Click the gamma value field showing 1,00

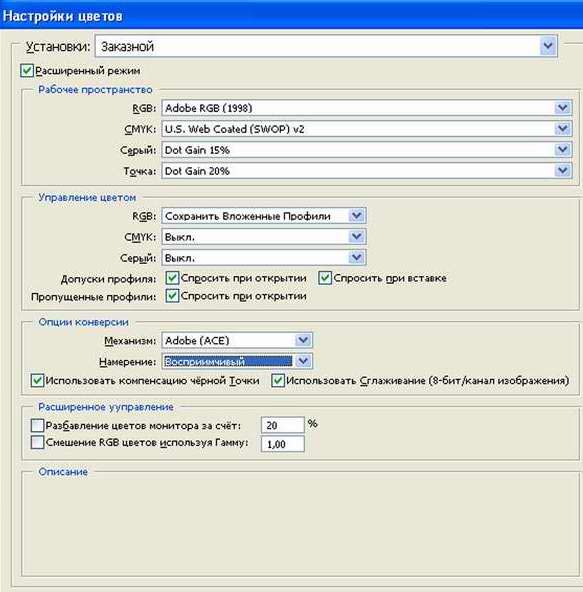pyautogui.click(x=282, y=444)
